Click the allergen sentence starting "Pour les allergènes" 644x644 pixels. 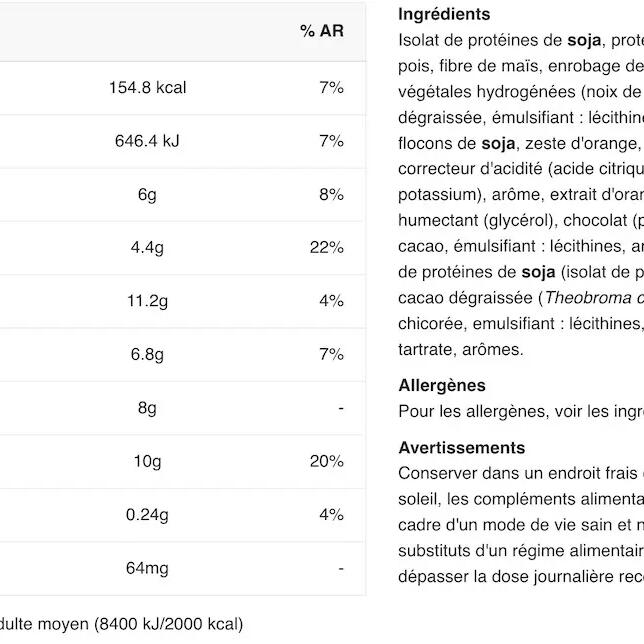[x=520, y=411]
